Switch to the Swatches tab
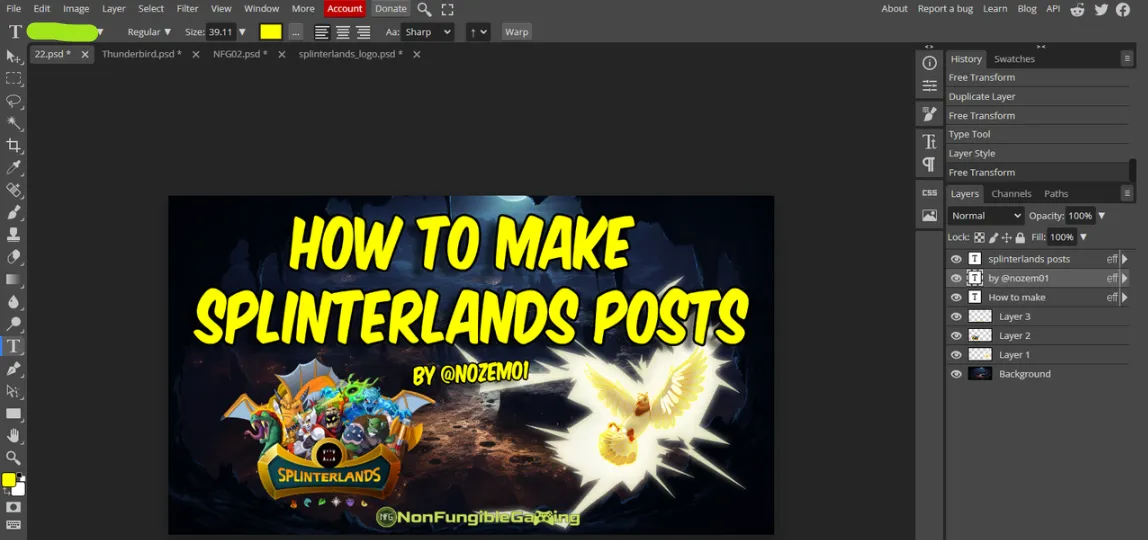The height and width of the screenshot is (540, 1148). pyautogui.click(x=1014, y=59)
